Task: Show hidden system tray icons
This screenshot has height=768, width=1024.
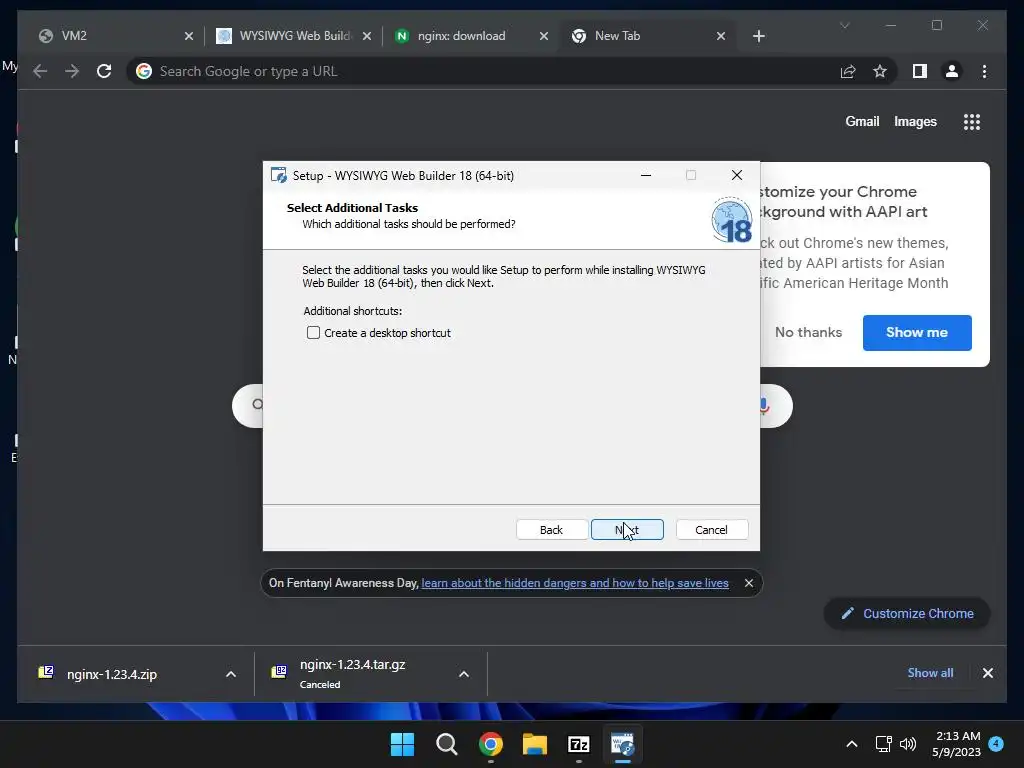Action: [x=852, y=744]
